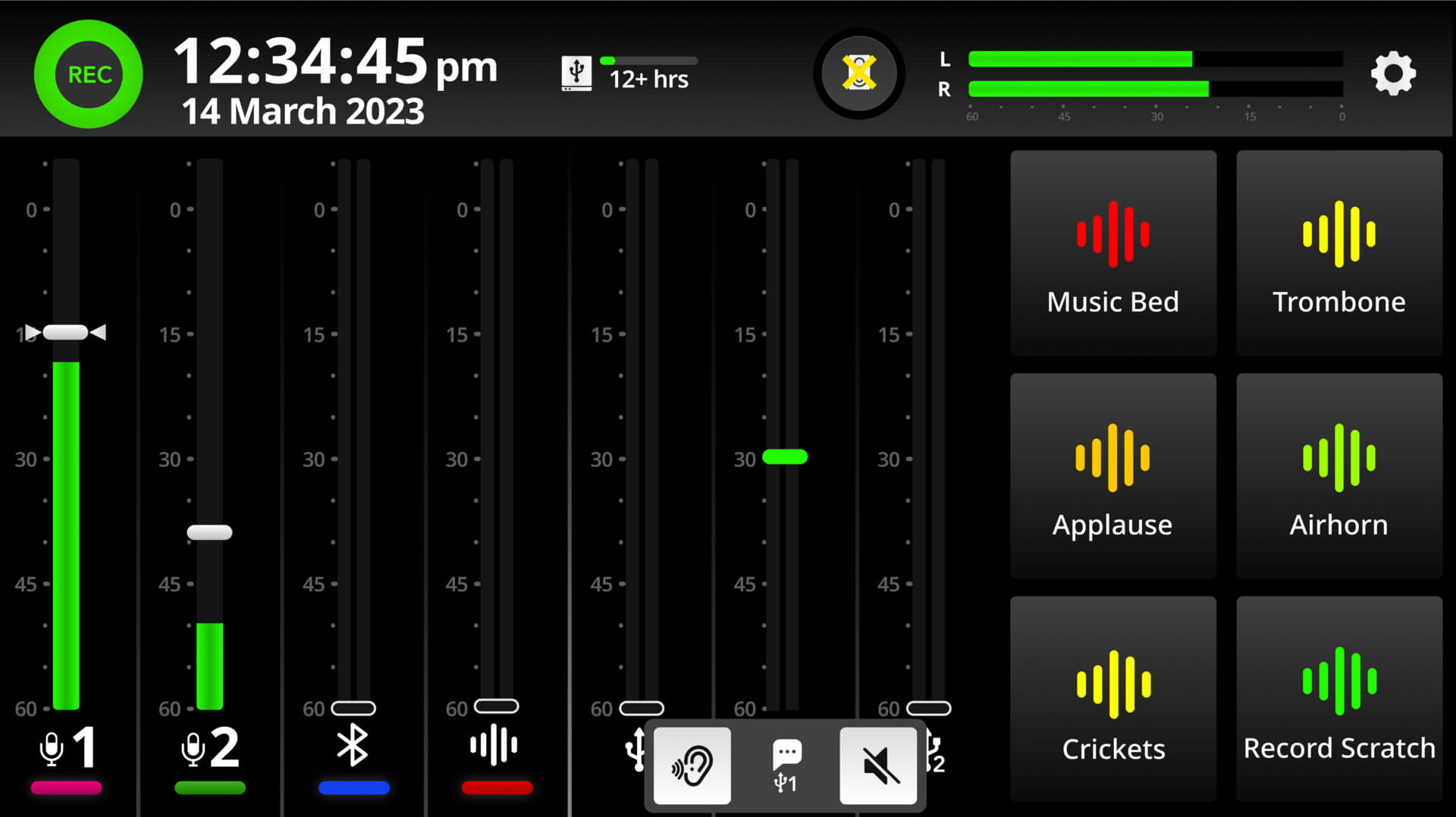Open the Bluetooth channel icon
This screenshot has width=1456, height=817.
pyautogui.click(x=353, y=746)
